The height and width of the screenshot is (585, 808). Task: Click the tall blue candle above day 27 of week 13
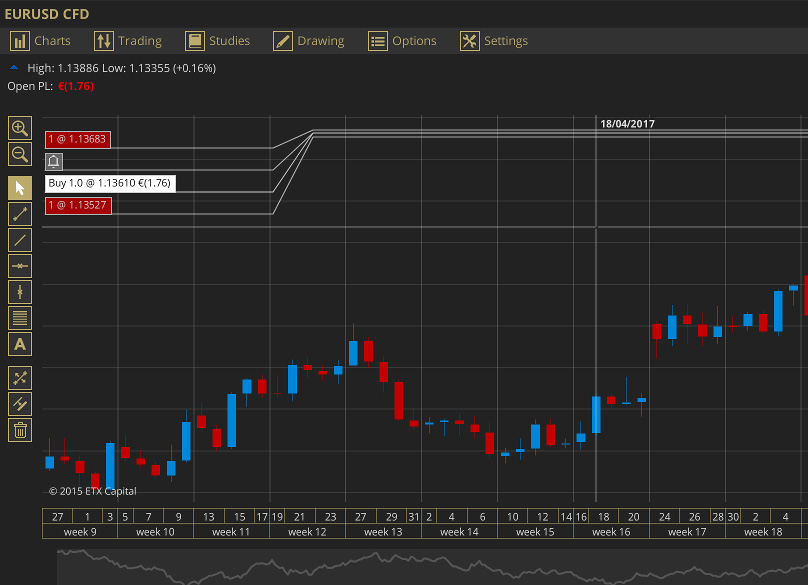click(x=353, y=353)
